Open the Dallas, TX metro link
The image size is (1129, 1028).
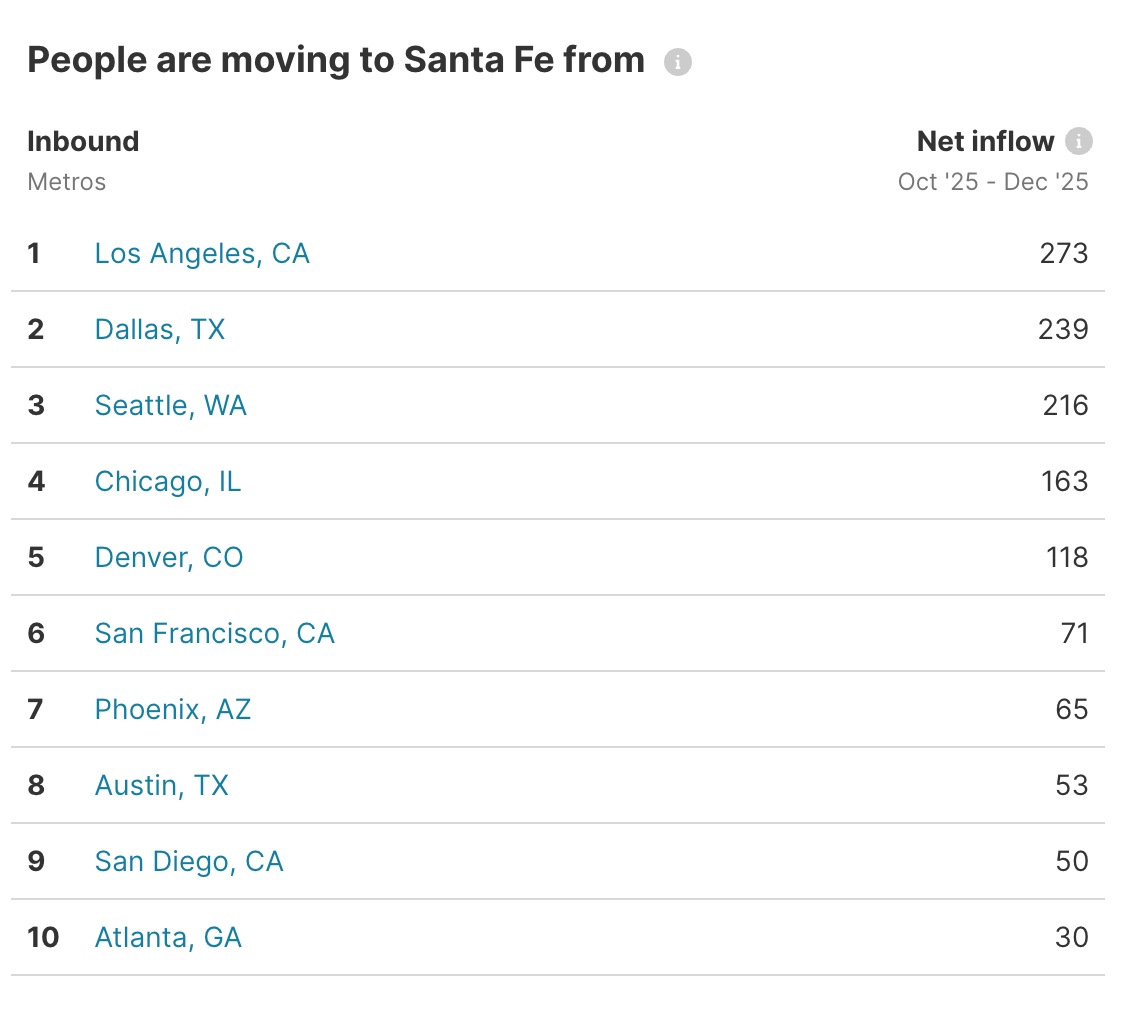[160, 330]
